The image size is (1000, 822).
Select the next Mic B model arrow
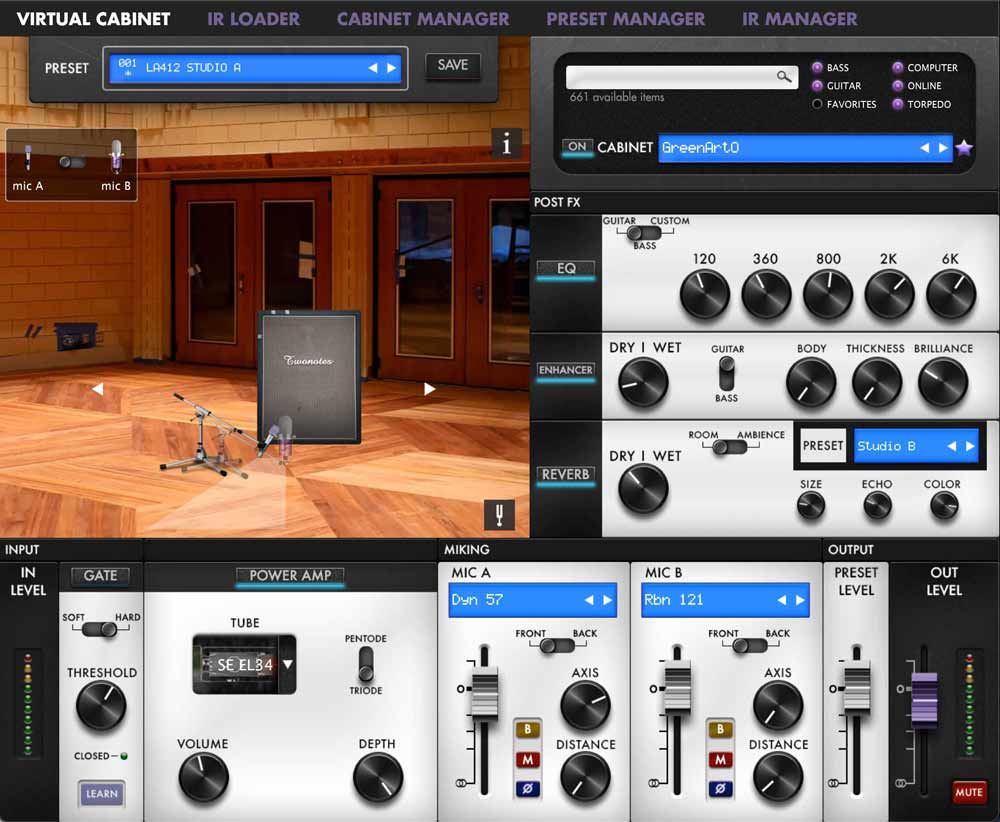800,600
